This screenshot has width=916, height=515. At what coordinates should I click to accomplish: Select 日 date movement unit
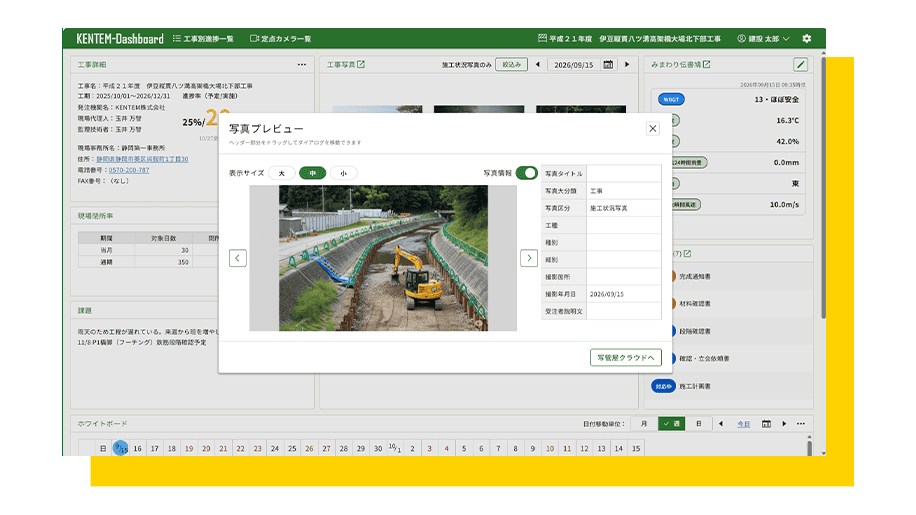pyautogui.click(x=699, y=424)
